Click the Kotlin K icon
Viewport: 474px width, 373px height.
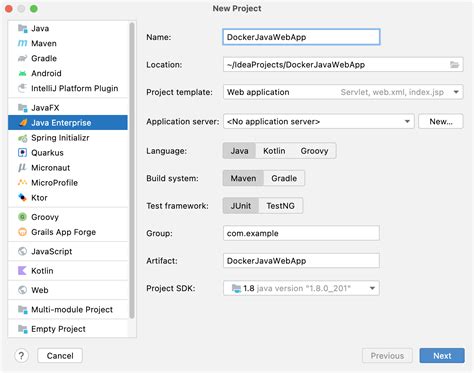coord(22,271)
